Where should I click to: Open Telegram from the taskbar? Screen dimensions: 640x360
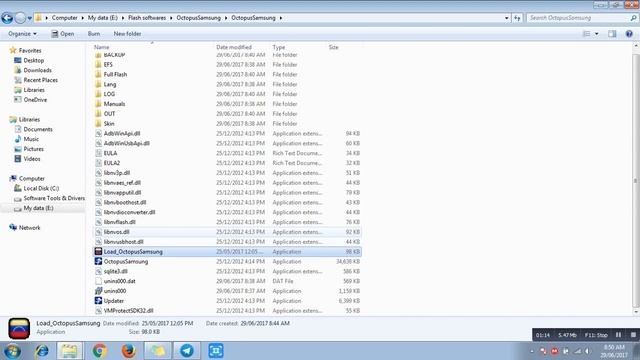point(187,351)
